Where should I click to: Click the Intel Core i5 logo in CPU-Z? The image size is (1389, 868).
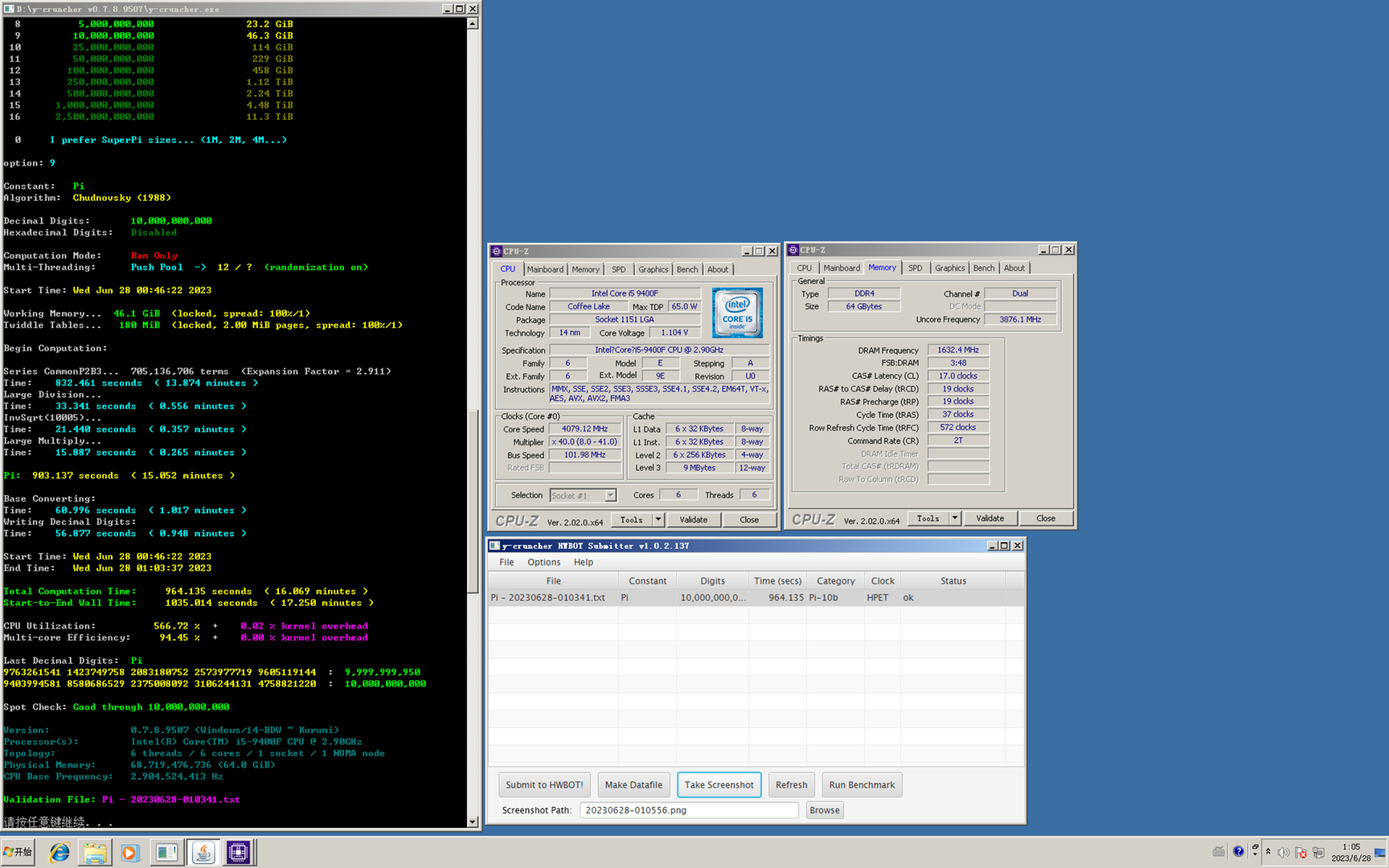click(x=737, y=313)
